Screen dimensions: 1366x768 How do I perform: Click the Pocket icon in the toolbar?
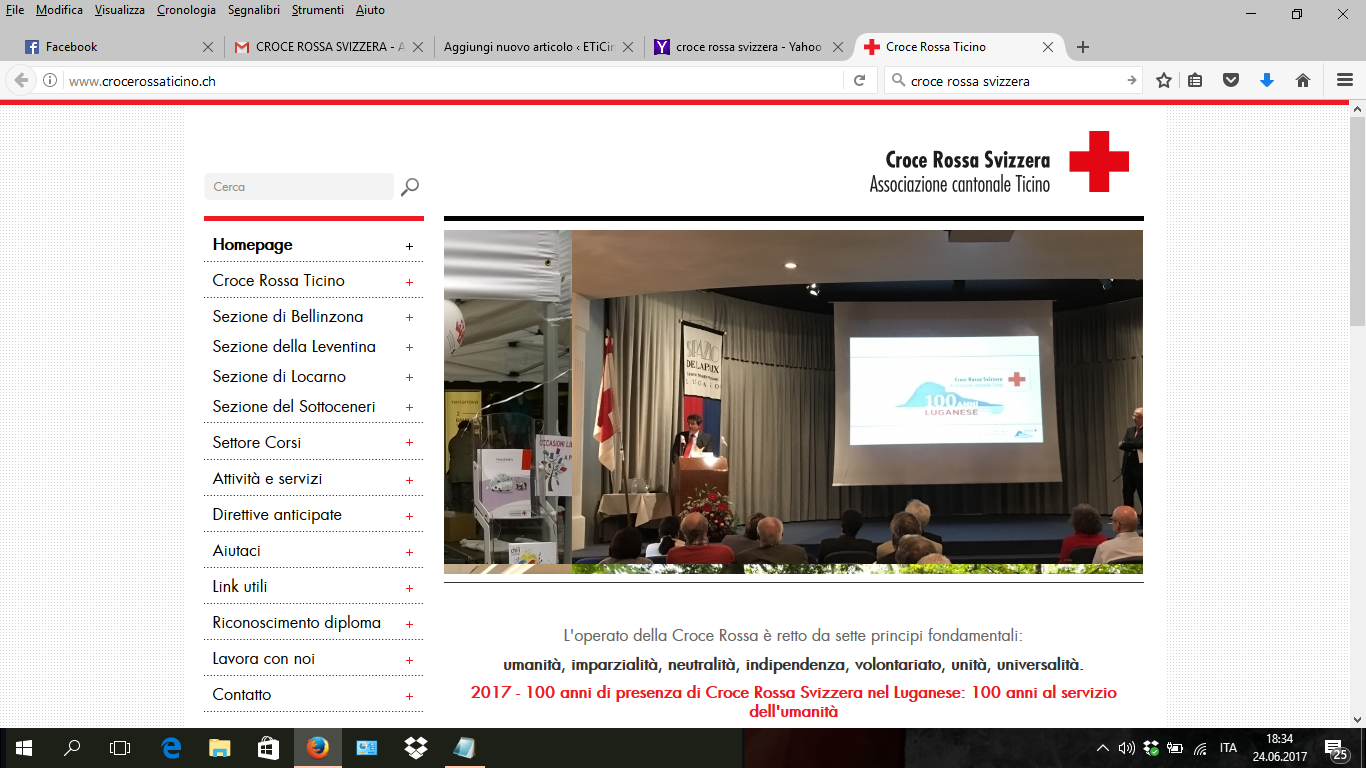coord(1231,81)
